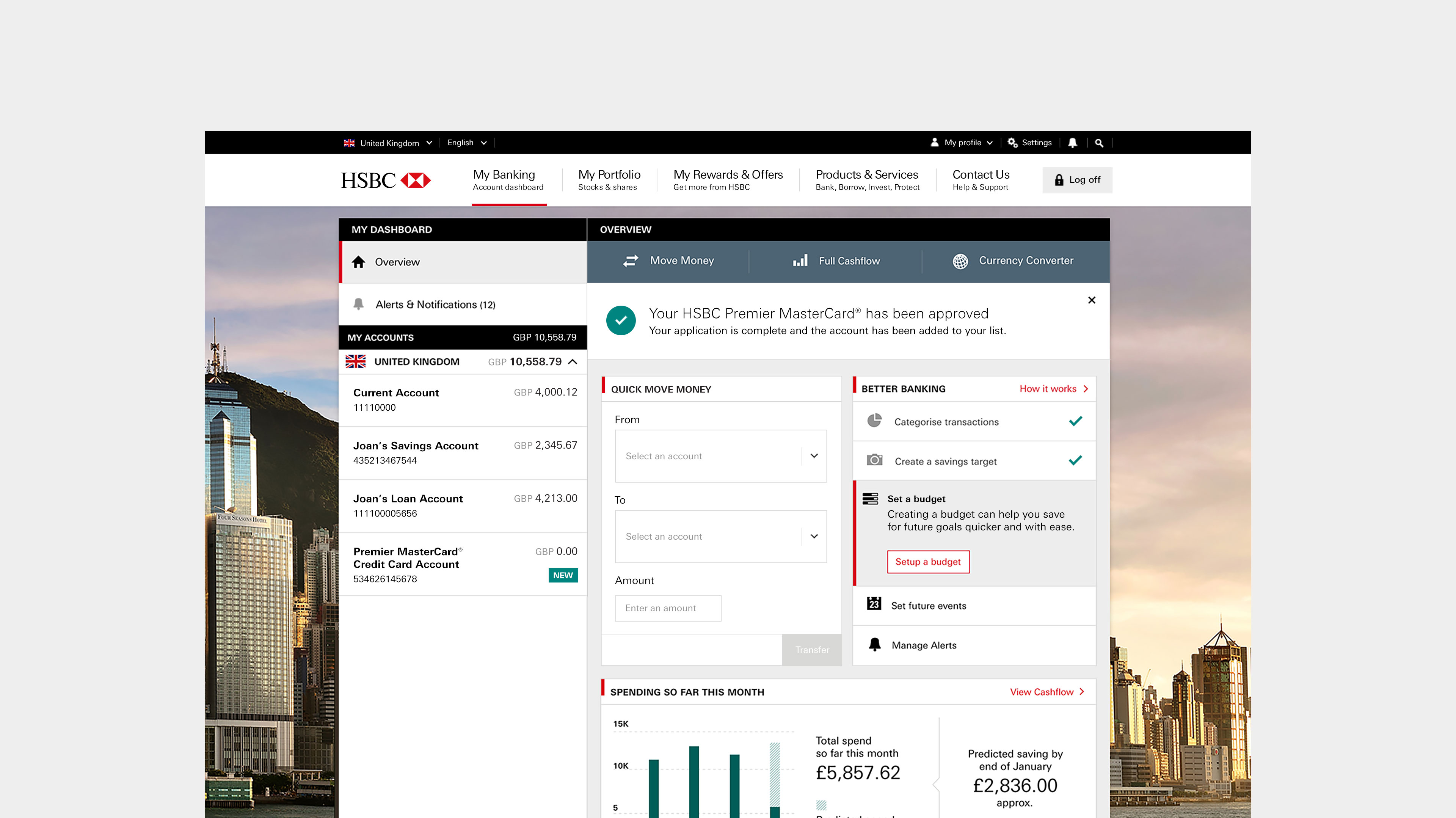Viewport: 1456px width, 818px height.
Task: Click How it works chevron arrow
Action: click(1085, 389)
